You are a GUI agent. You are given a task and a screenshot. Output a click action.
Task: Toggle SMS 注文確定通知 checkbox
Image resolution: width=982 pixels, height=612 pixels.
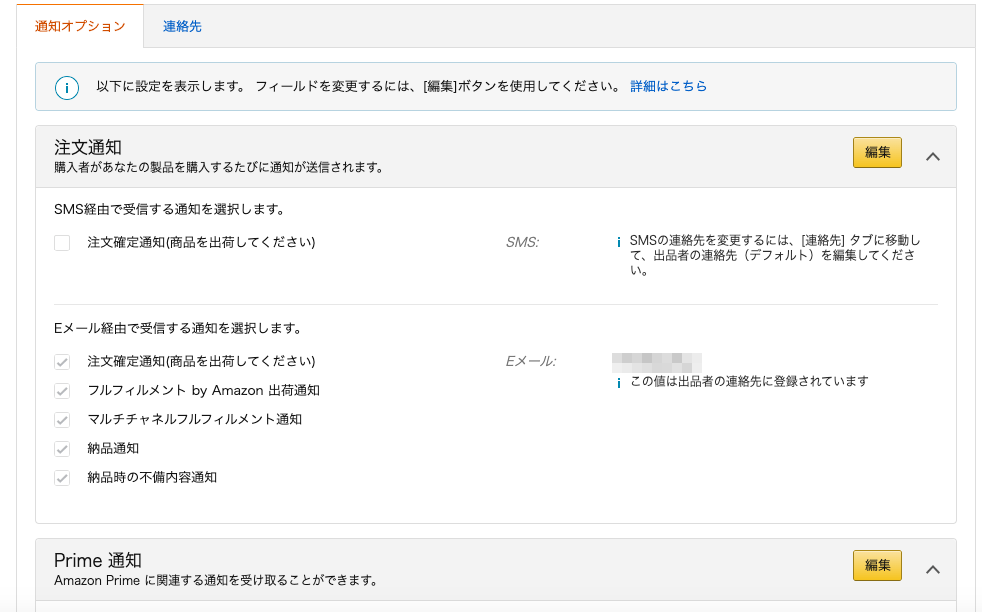point(62,242)
